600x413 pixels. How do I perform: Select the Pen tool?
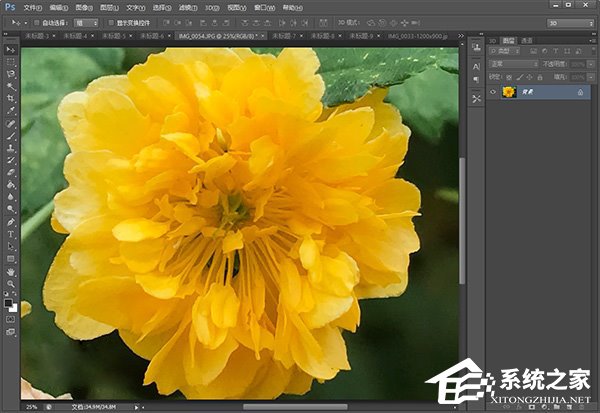[11, 221]
